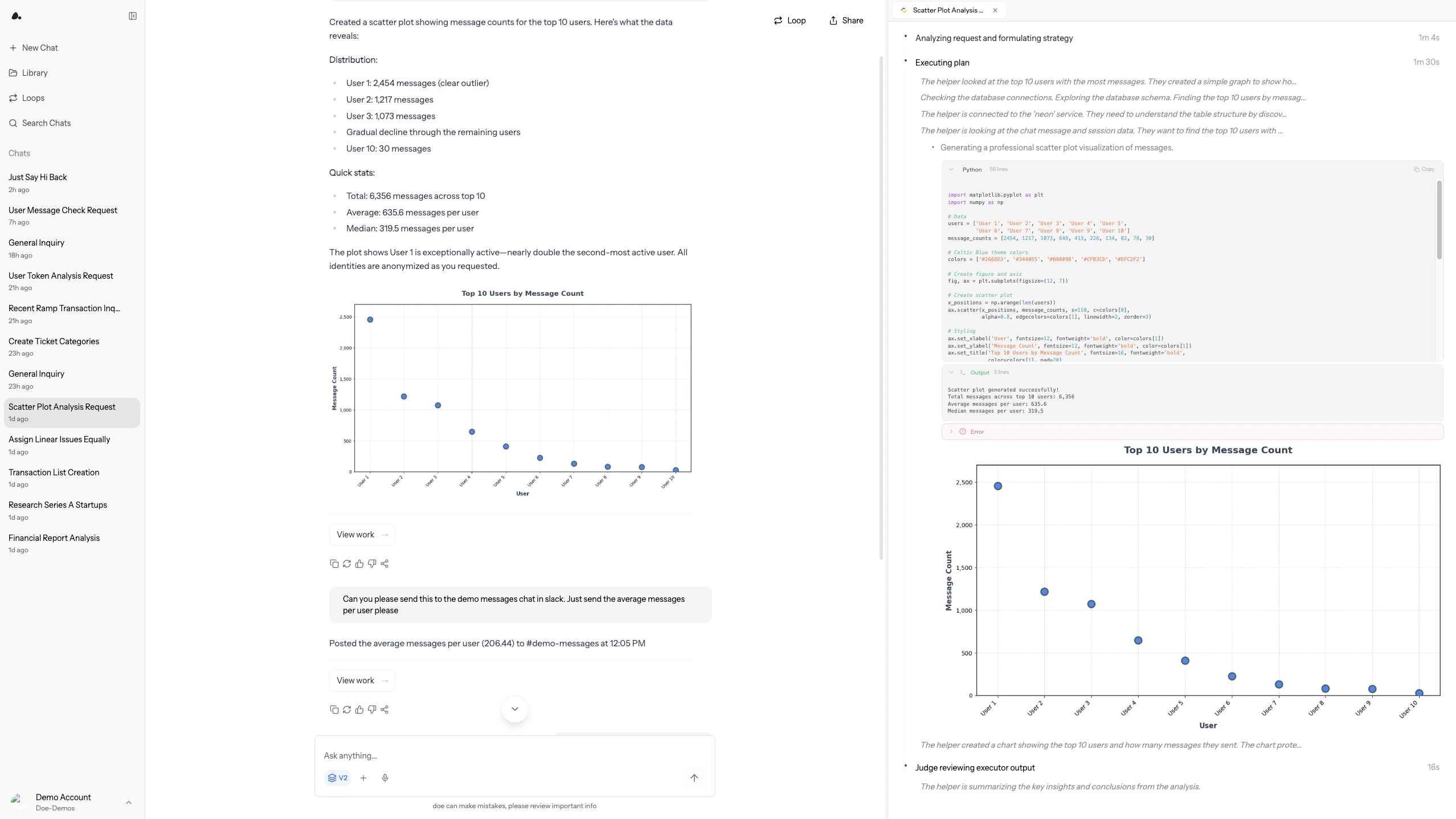Image resolution: width=1456 pixels, height=819 pixels.
Task: Click the Demo Account avatar
Action: (18, 802)
